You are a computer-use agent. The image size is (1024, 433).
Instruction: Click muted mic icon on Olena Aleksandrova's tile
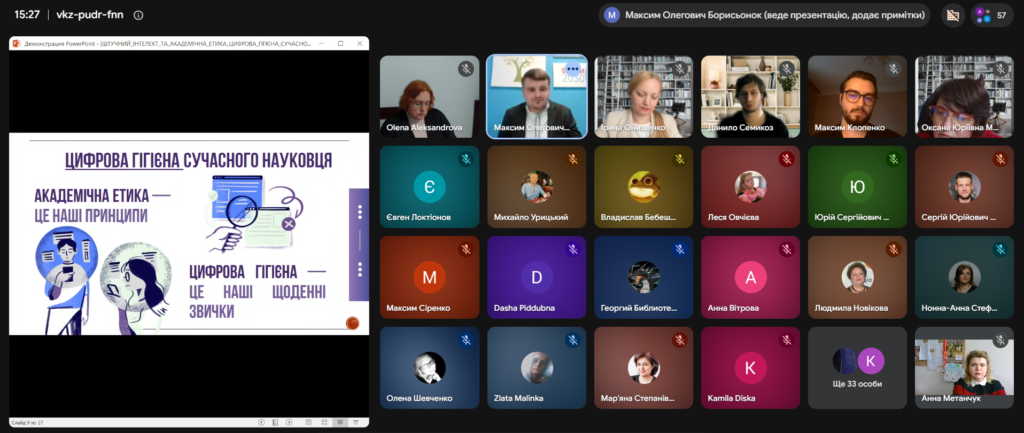pos(466,69)
